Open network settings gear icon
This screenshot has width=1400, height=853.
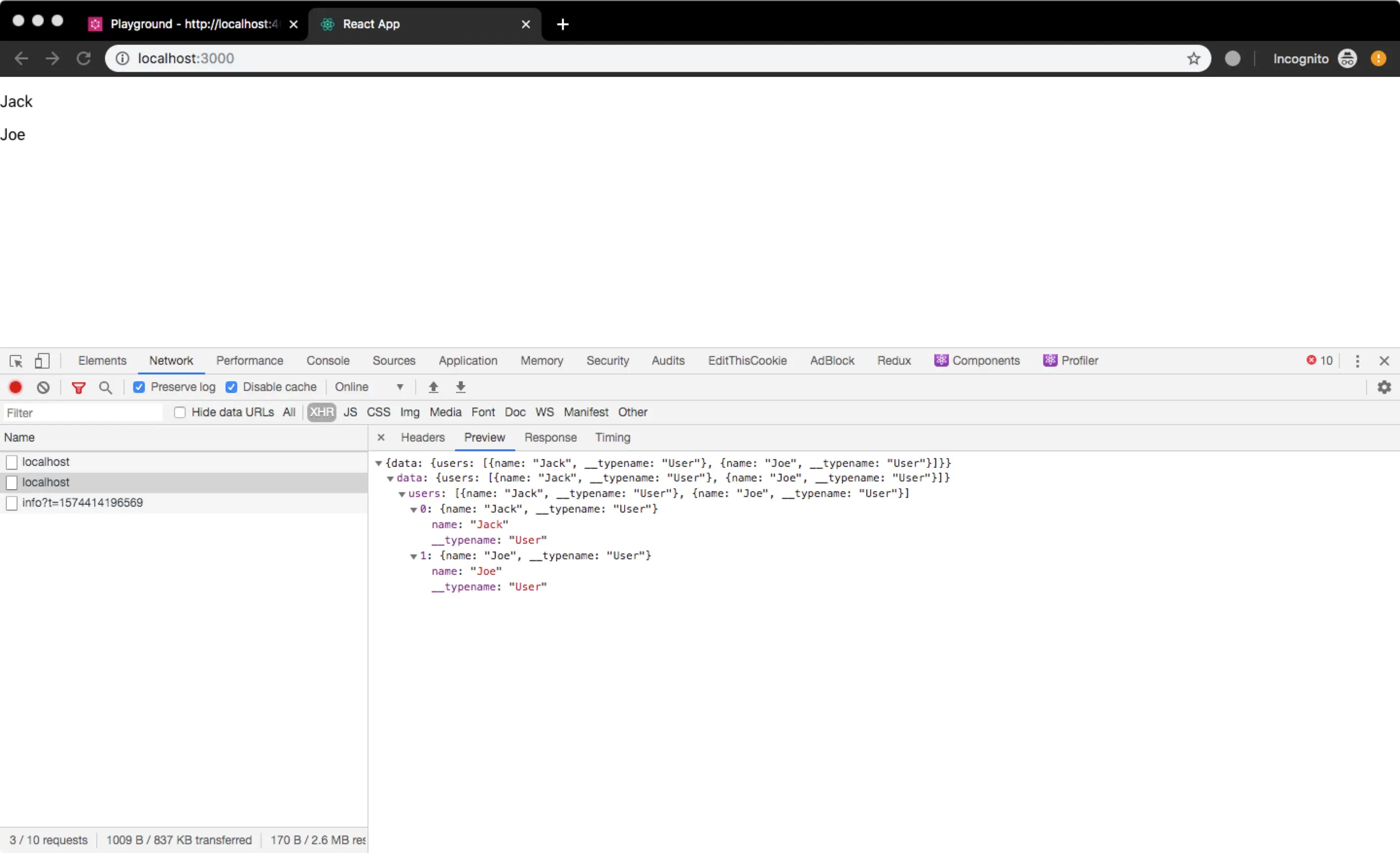1384,387
